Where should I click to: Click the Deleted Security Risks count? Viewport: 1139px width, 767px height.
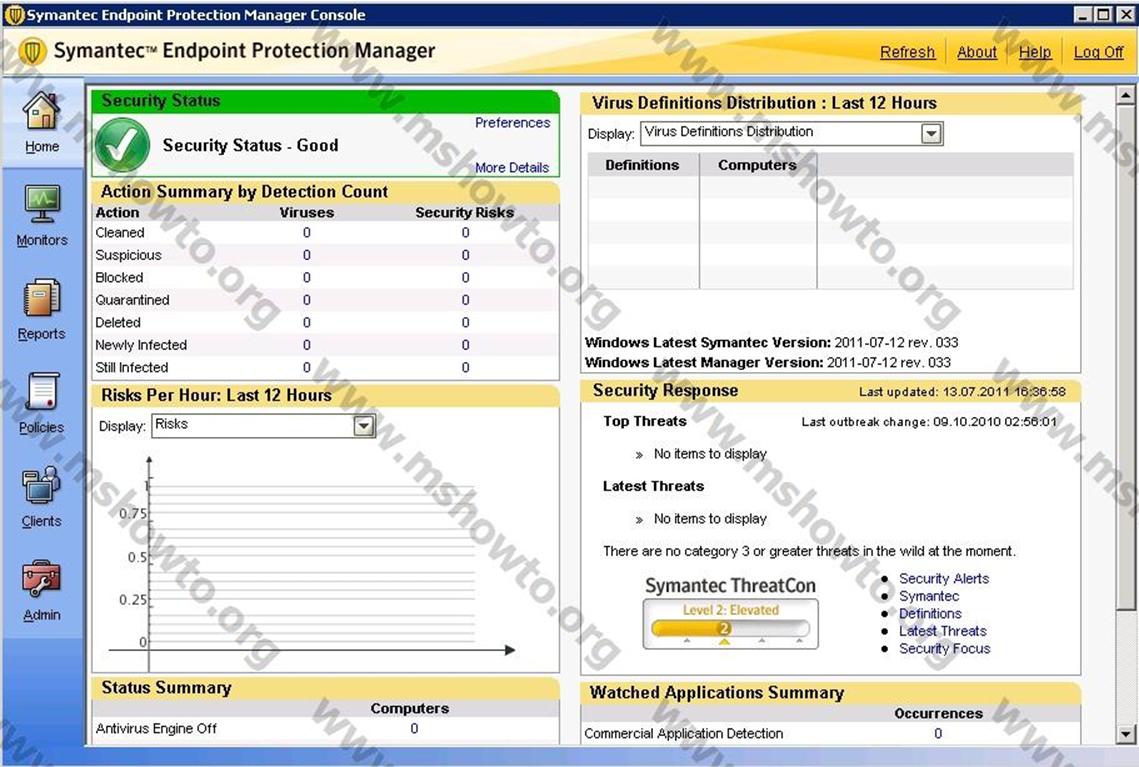coord(465,322)
